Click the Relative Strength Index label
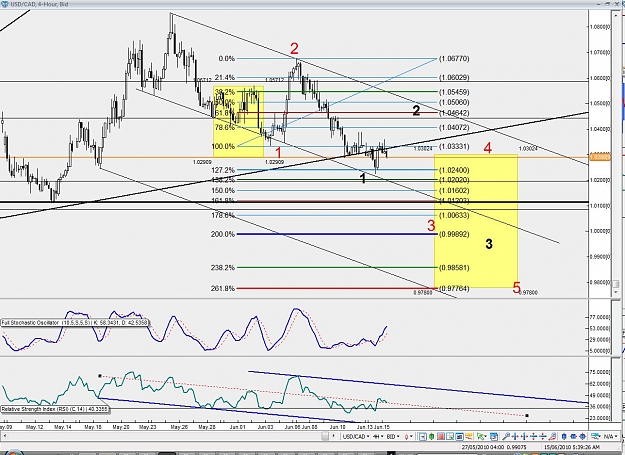The height and width of the screenshot is (455, 625). point(54,409)
